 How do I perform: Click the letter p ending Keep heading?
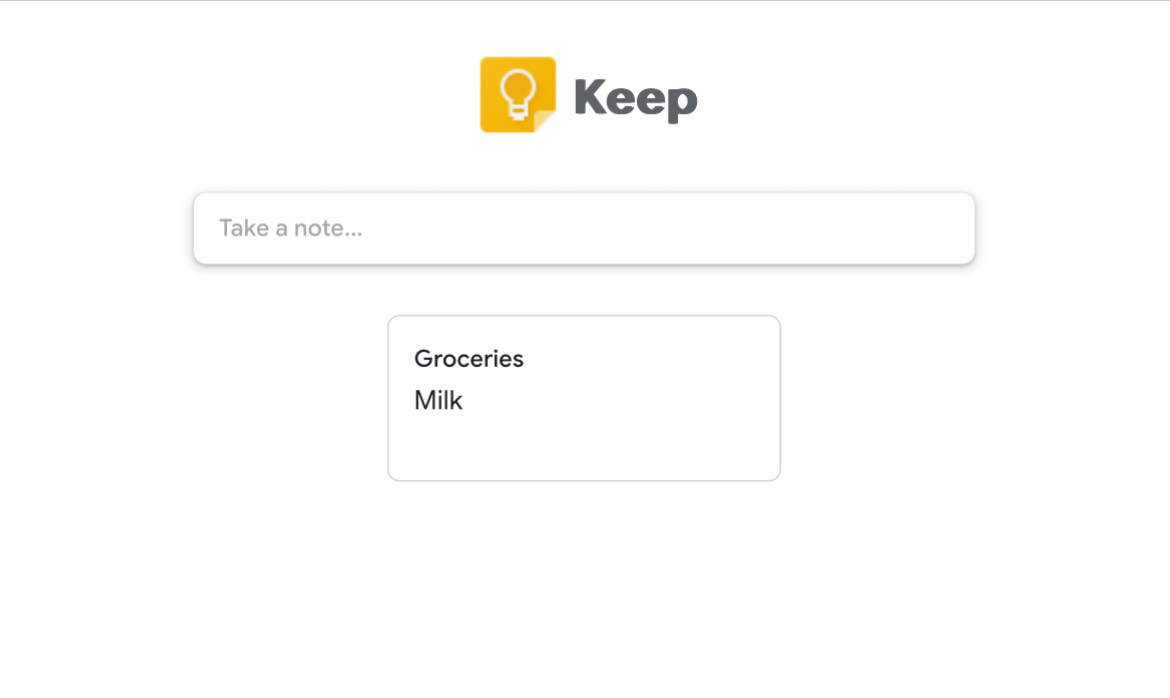pos(682,105)
